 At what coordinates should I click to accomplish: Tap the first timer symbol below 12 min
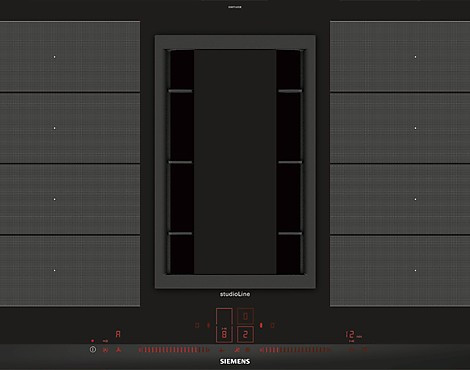pyautogui.click(x=351, y=350)
